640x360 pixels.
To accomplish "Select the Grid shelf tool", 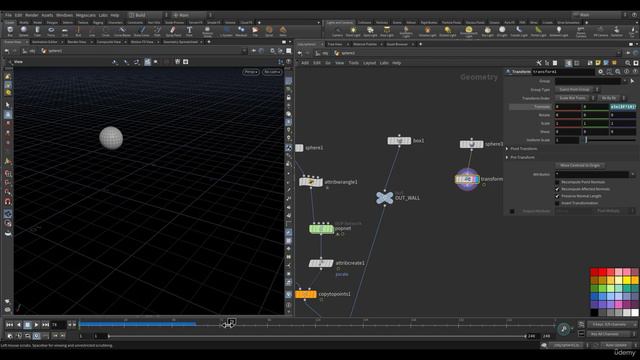I will tap(64, 31).
